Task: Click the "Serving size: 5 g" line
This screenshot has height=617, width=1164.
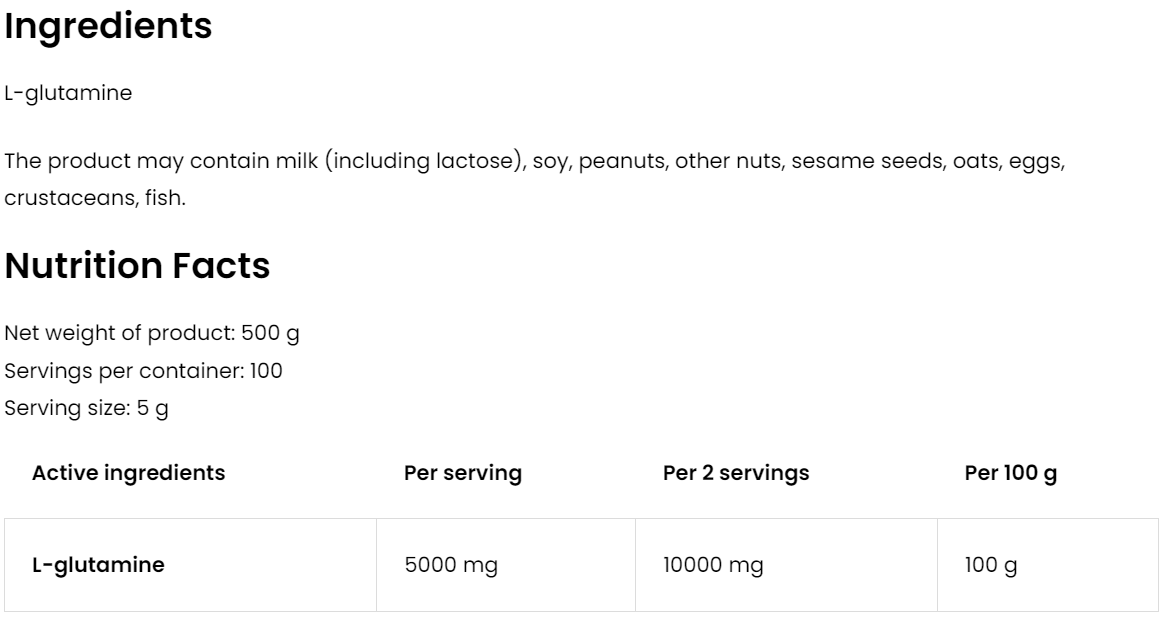Action: pos(86,409)
